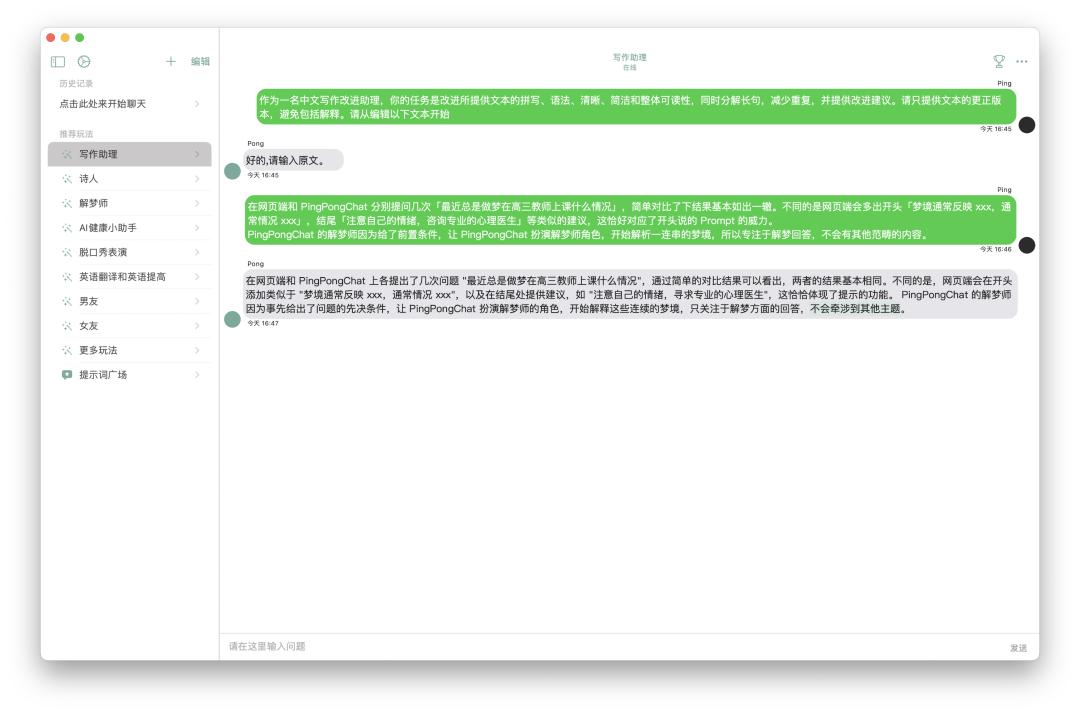Viewport: 1080px width, 714px height.
Task: Click chevron on 诗人 row
Action: coord(197,179)
